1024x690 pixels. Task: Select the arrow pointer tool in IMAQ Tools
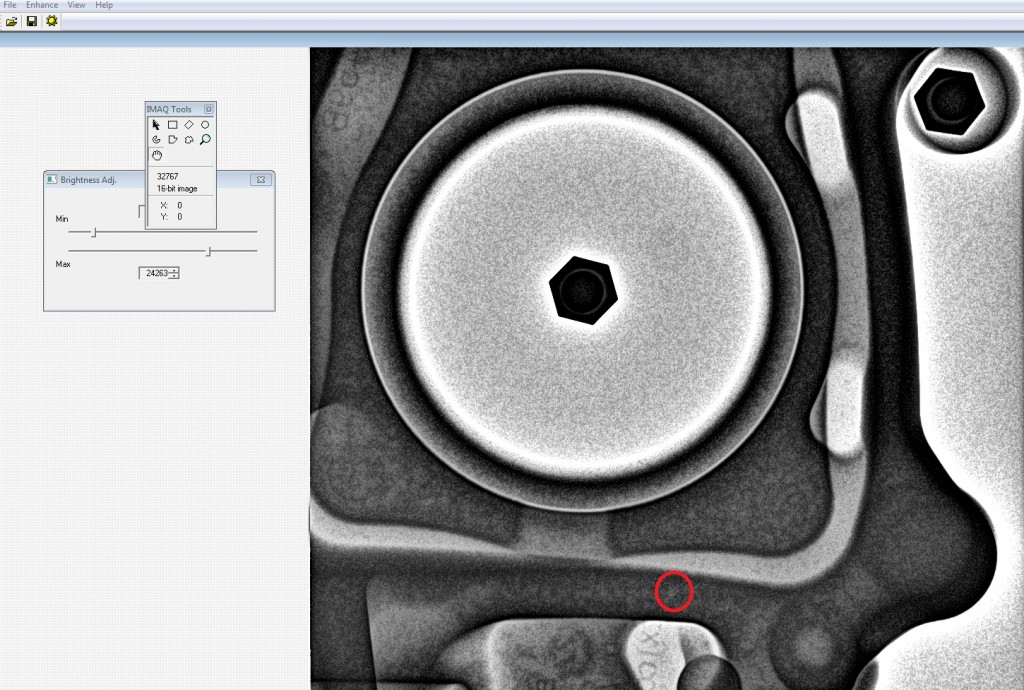pos(156,125)
